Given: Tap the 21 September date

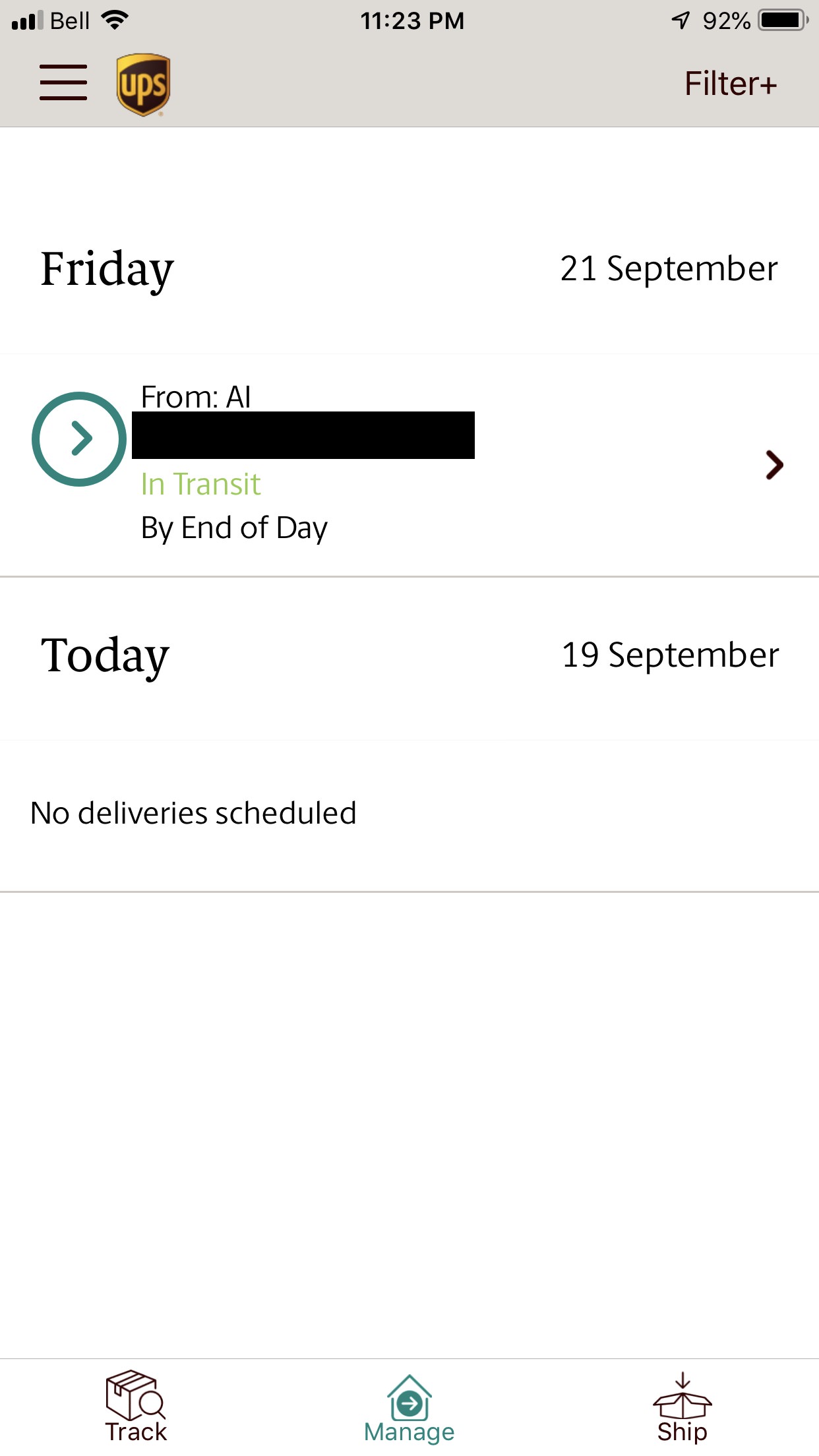Looking at the screenshot, I should pos(669,269).
